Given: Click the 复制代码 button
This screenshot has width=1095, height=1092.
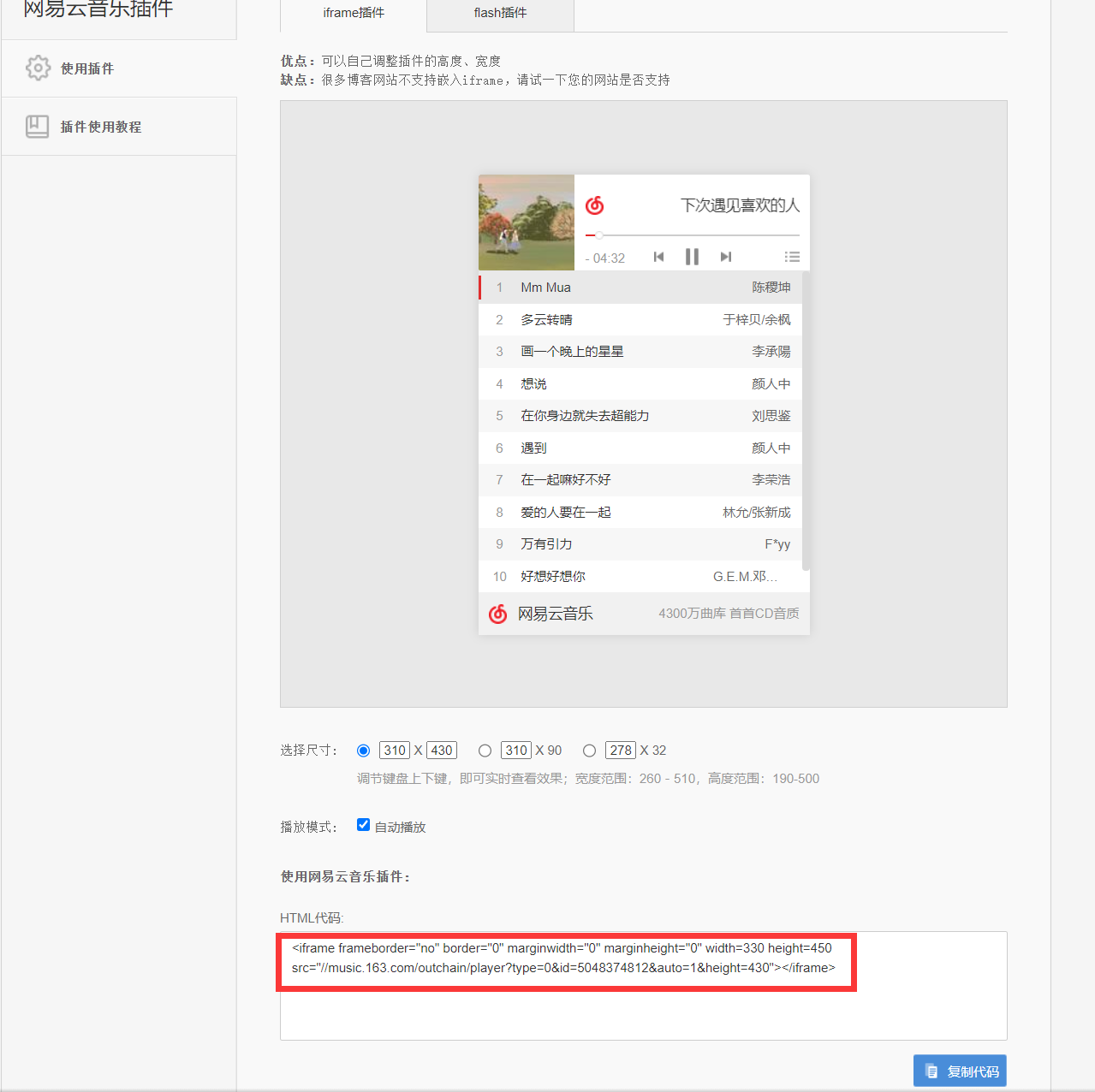Looking at the screenshot, I should coord(960,1071).
